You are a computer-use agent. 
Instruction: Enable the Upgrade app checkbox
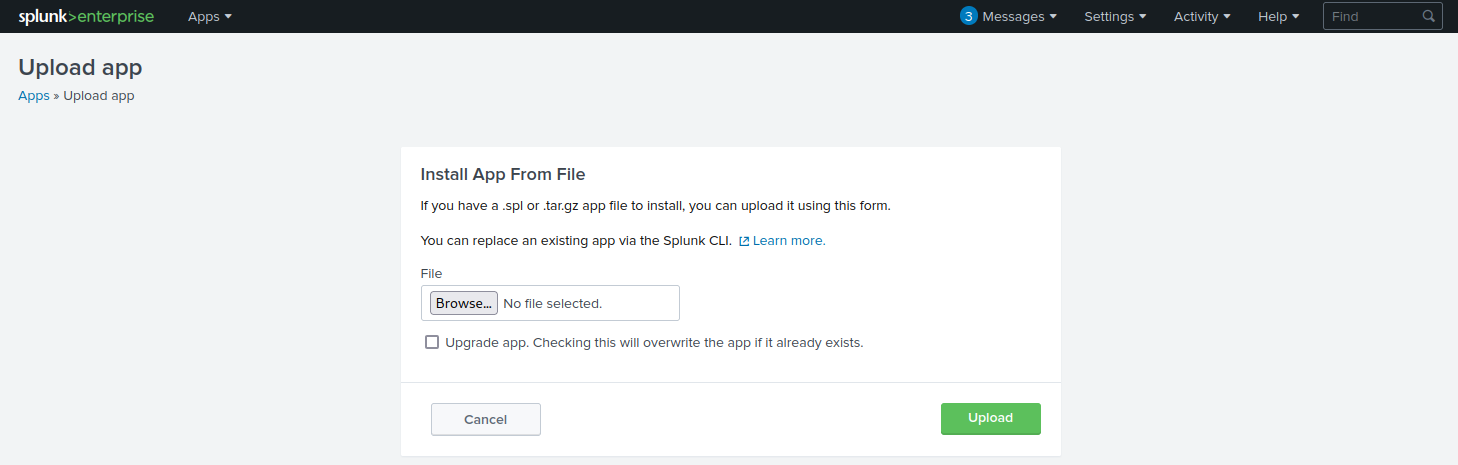point(432,342)
